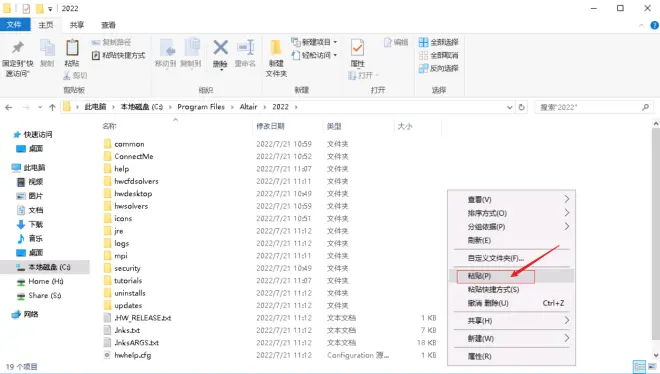Click the up-one-level arrow icon
The width and height of the screenshot is (660, 374).
[52, 107]
